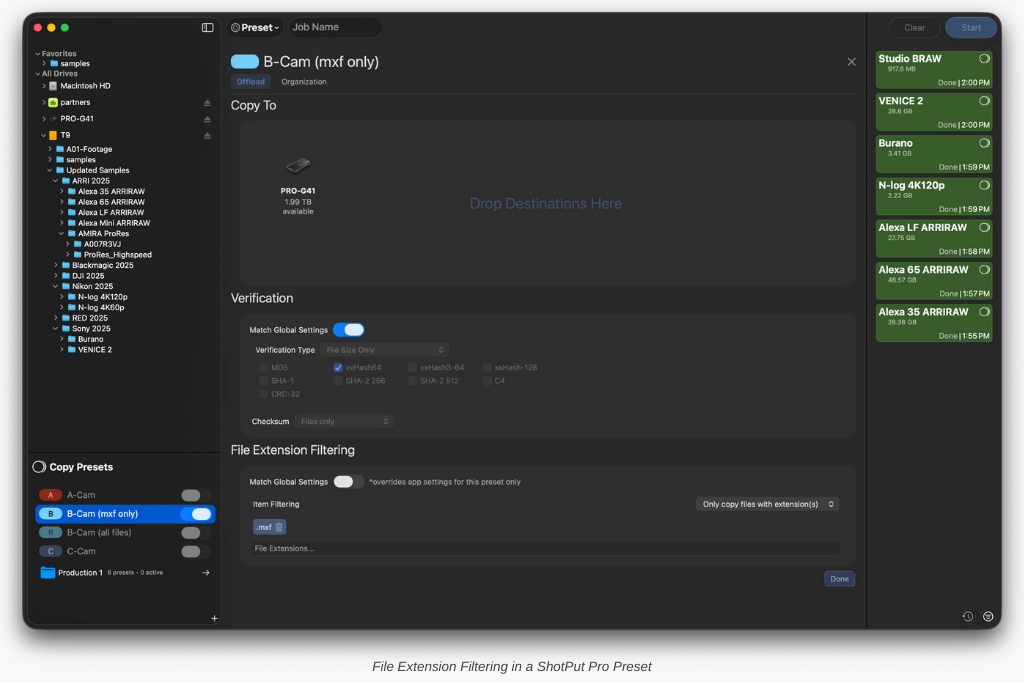Select the Offload tab
This screenshot has height=683, width=1024.
pyautogui.click(x=251, y=82)
